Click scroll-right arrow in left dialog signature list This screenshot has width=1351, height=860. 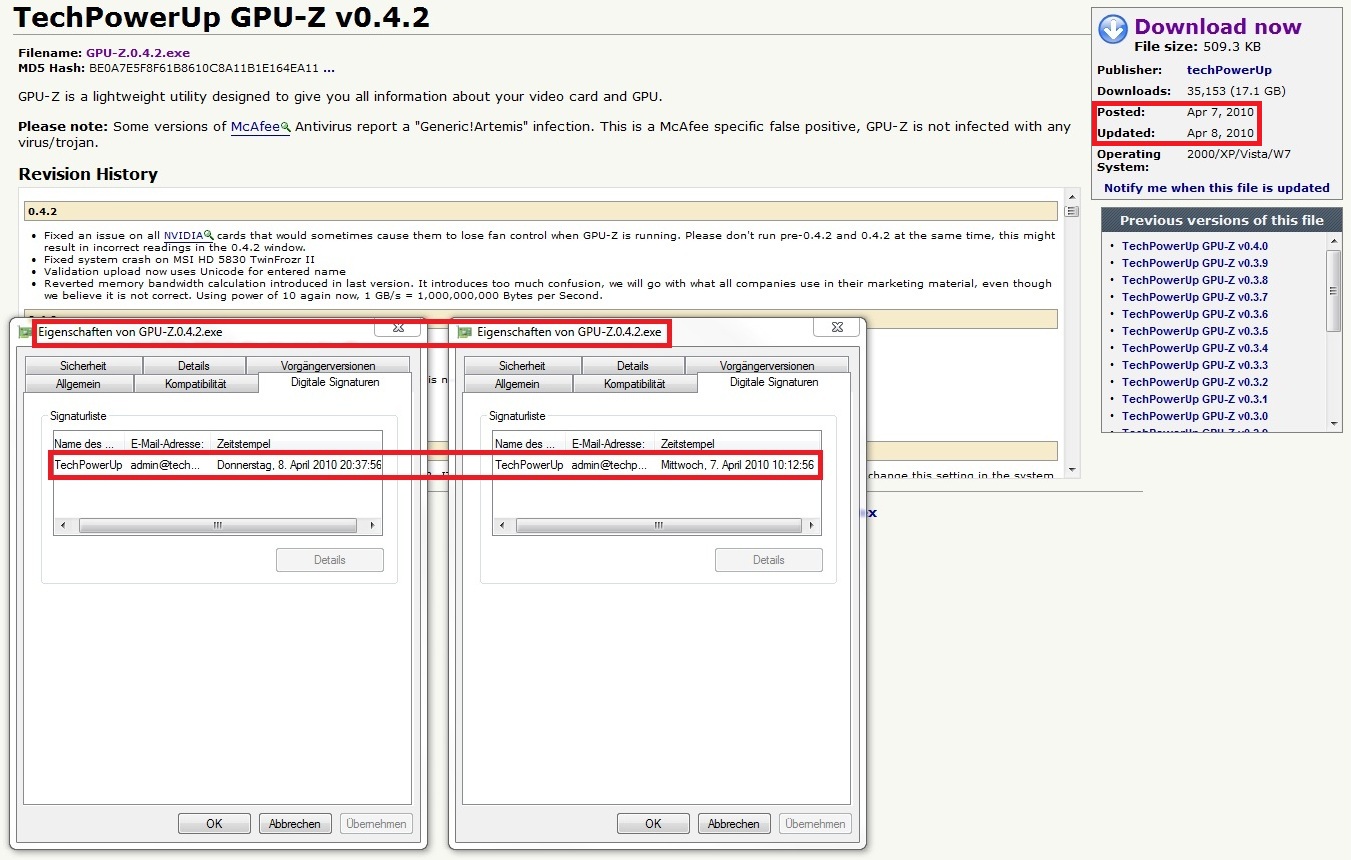pyautogui.click(x=373, y=525)
